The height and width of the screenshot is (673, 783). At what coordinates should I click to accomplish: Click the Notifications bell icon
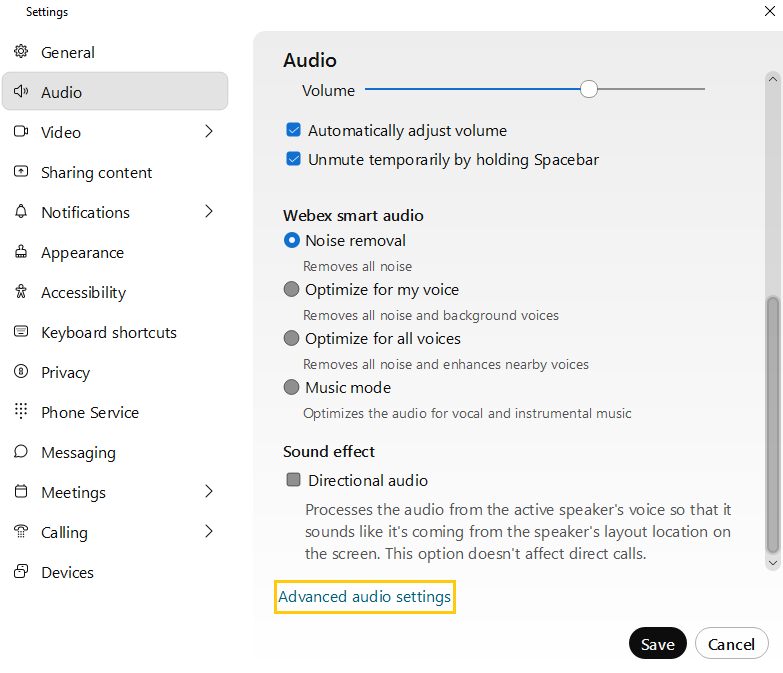(x=21, y=212)
